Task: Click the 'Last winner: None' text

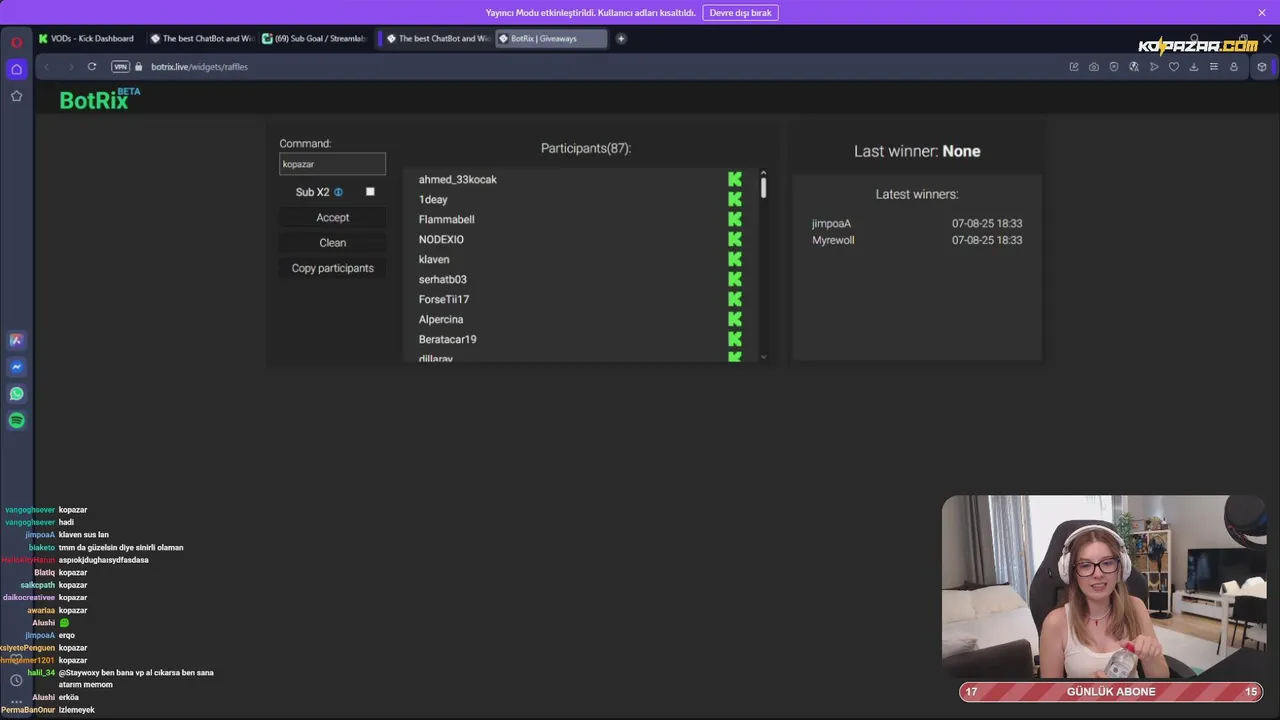Action: [x=917, y=151]
